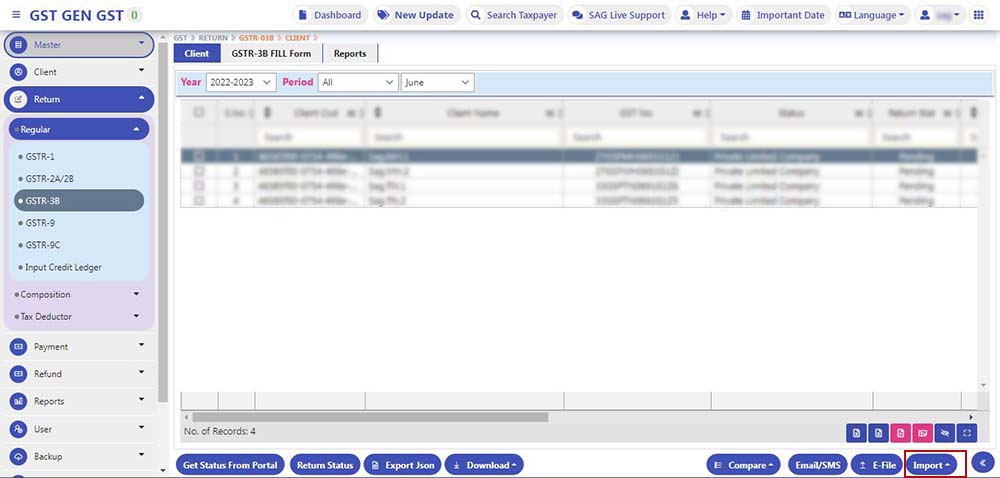The width and height of the screenshot is (1000, 478).
Task: Check the checkbox for row 4
Action: (199, 200)
